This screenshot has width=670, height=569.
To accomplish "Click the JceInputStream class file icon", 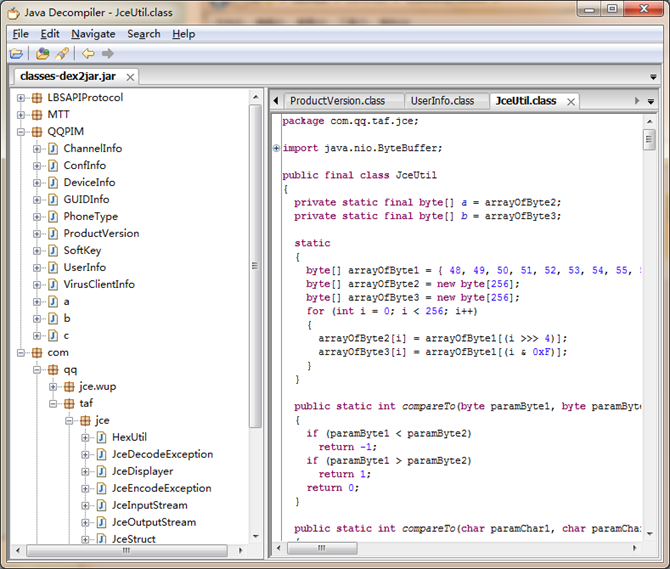I will tap(101, 506).
